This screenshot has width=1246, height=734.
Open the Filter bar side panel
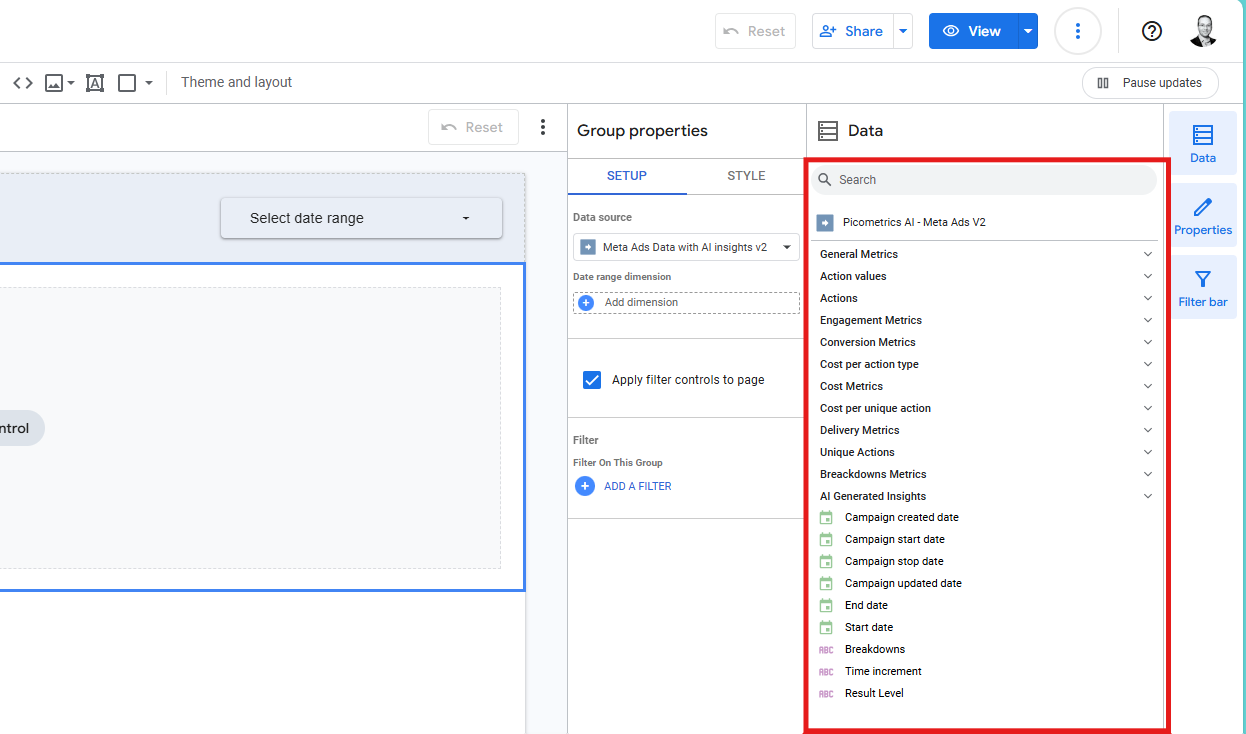(x=1202, y=288)
